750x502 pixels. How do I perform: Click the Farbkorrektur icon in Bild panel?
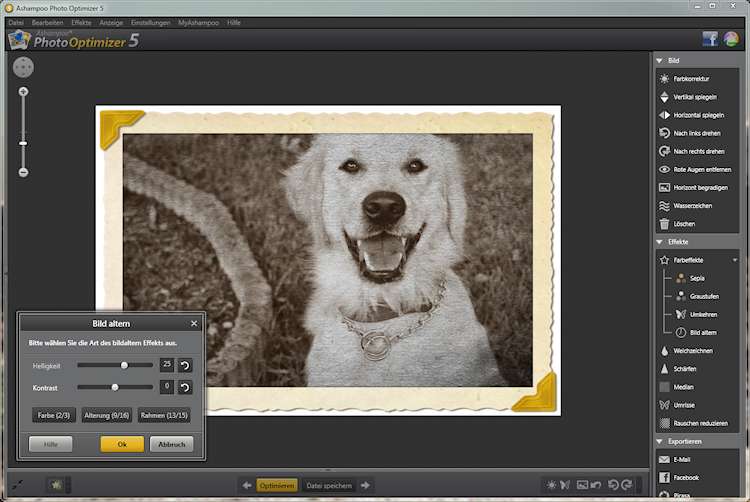click(x=664, y=78)
